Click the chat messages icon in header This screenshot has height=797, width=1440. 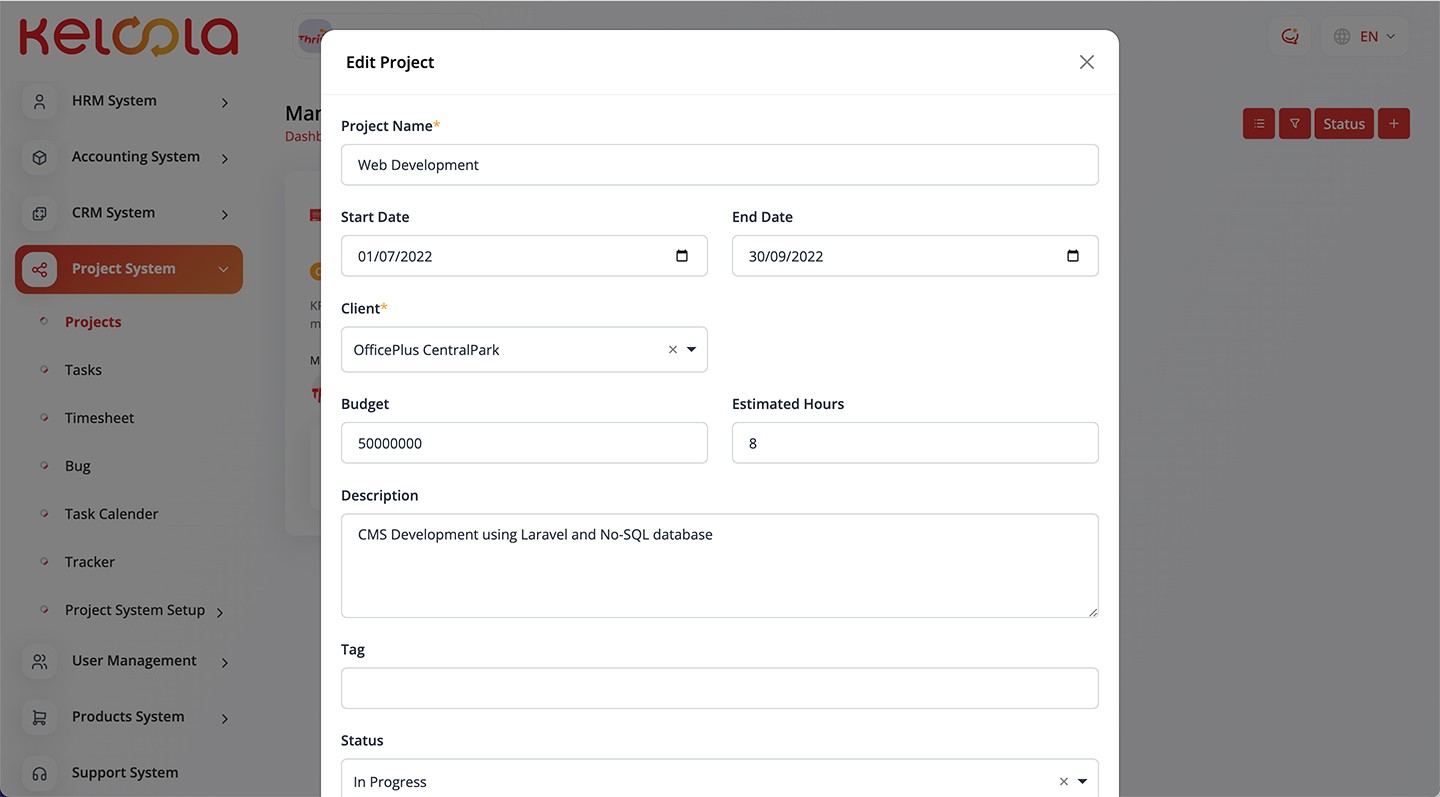1290,37
